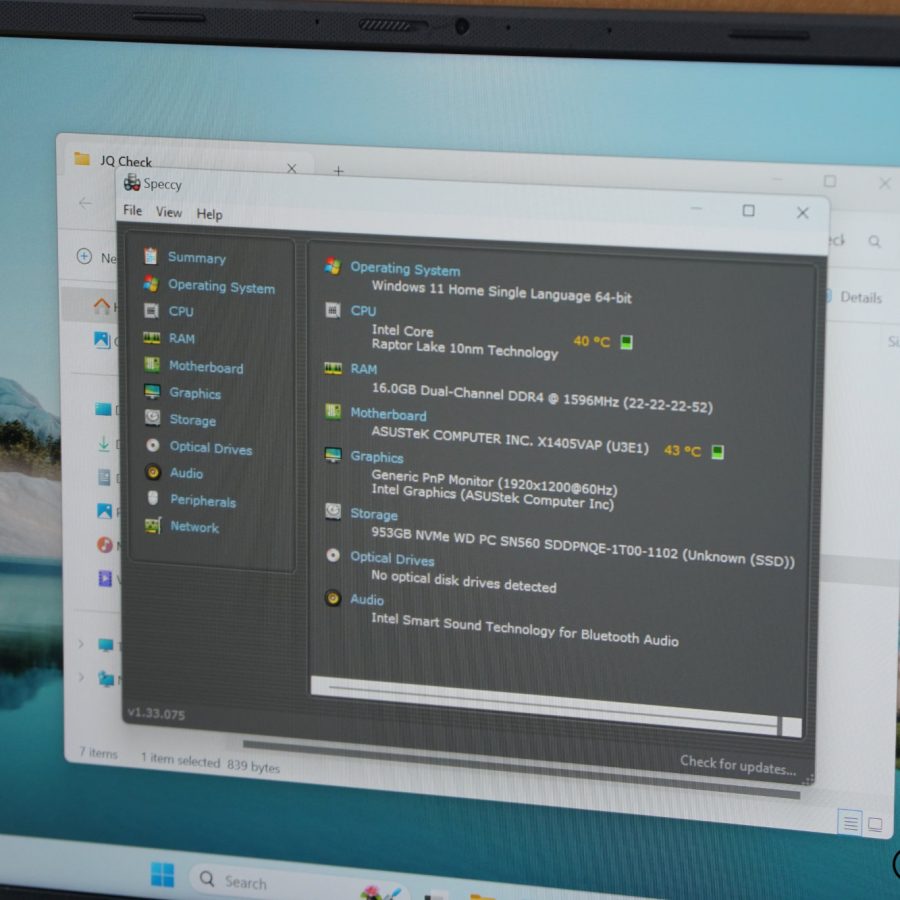Click the 953GB NVMe WD PC SN560 text
The width and height of the screenshot is (900, 900).
tap(583, 546)
